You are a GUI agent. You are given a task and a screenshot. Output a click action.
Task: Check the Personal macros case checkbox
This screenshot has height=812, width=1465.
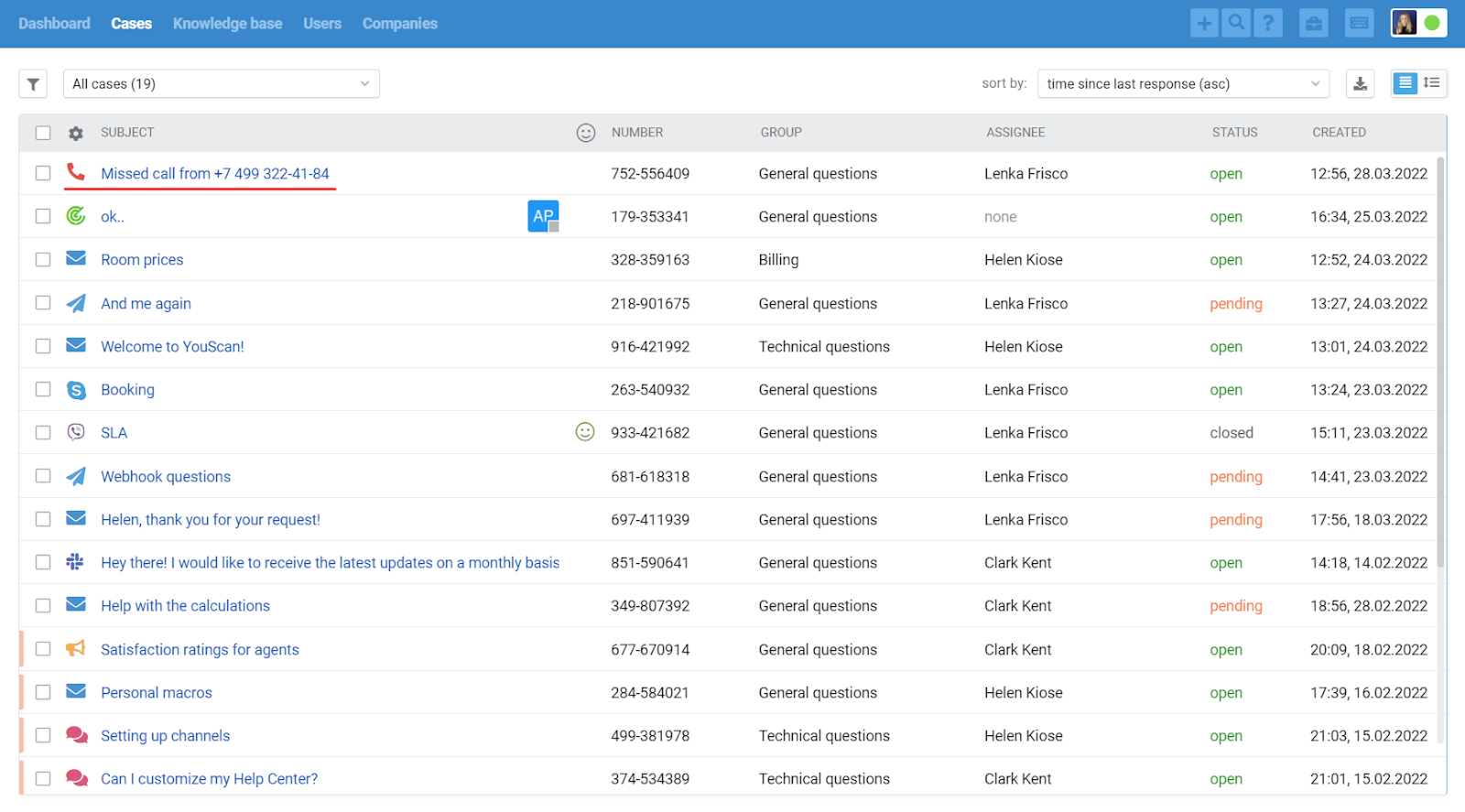[43, 692]
